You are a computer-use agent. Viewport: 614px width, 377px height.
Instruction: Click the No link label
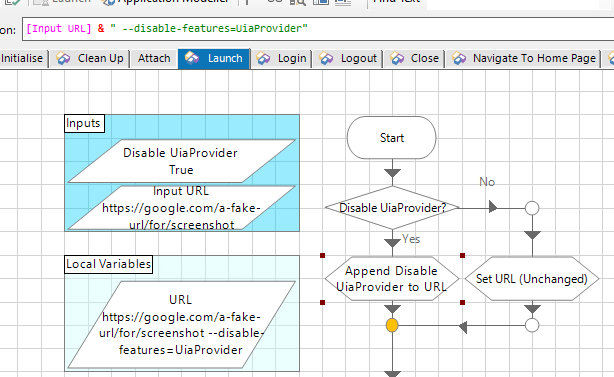(487, 182)
